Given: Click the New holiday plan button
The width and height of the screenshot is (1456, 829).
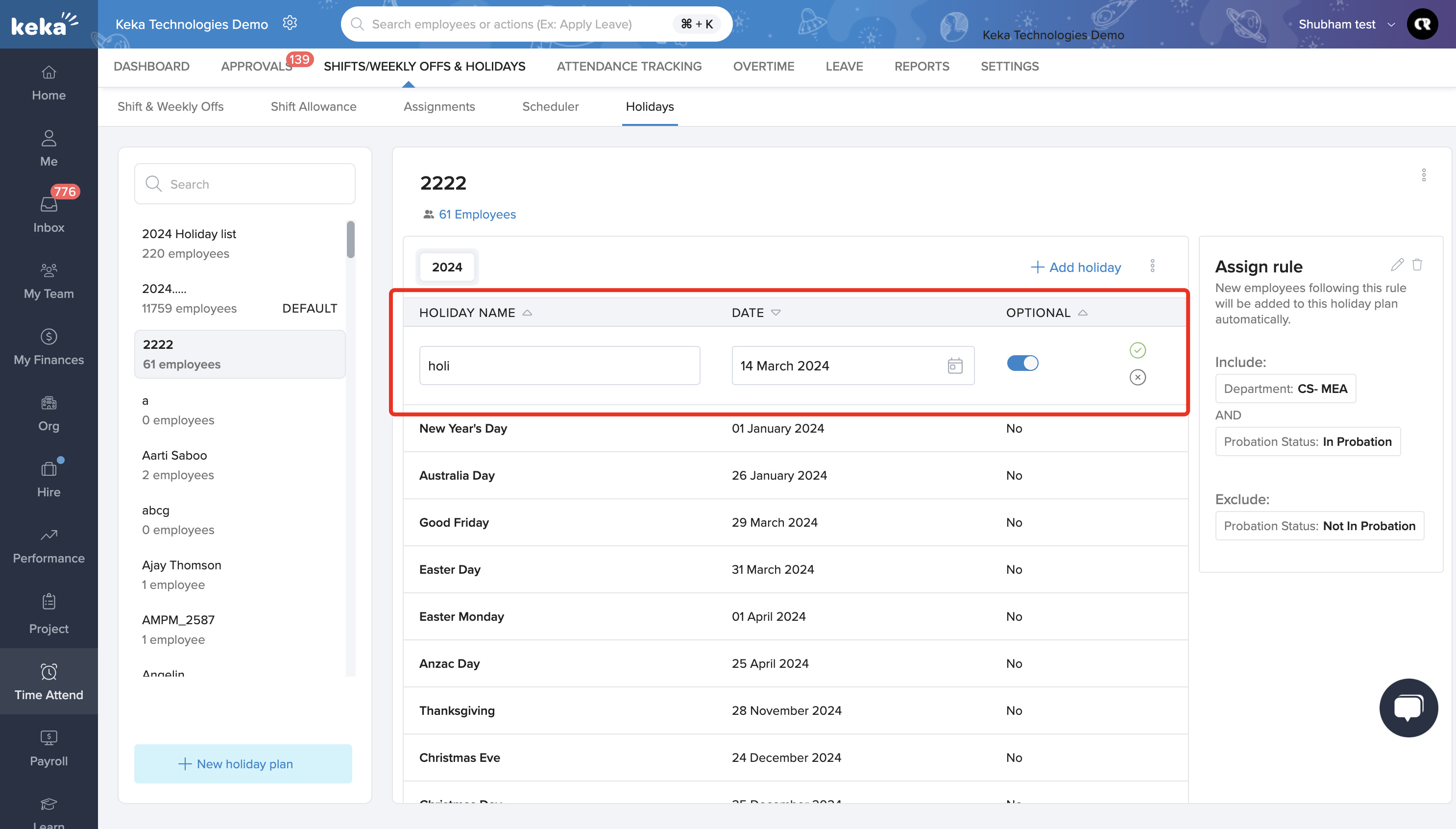Looking at the screenshot, I should tap(243, 763).
